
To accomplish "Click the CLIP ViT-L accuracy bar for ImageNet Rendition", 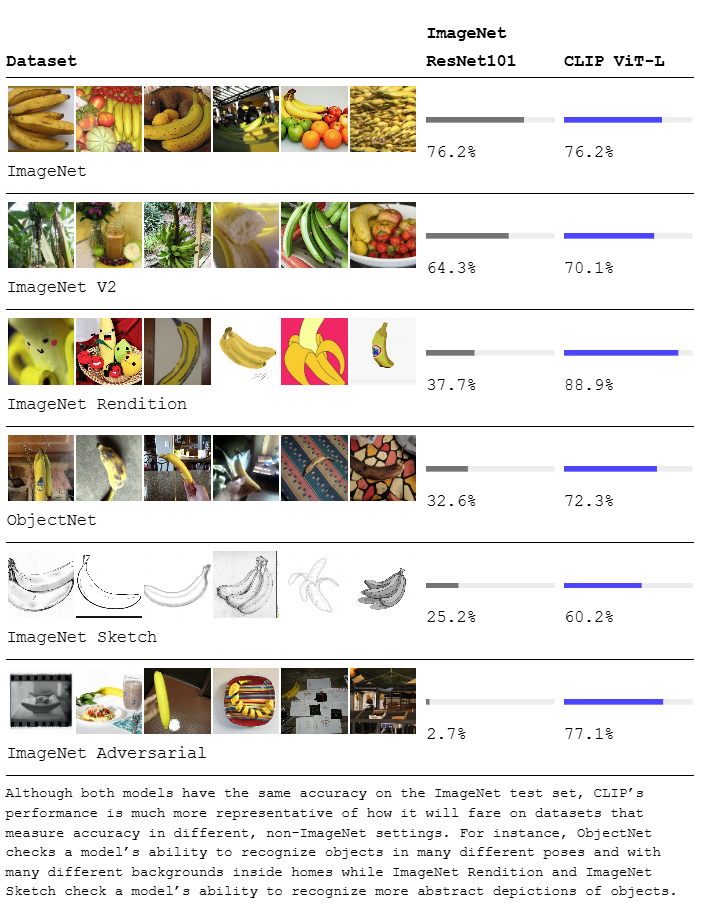I will (628, 353).
